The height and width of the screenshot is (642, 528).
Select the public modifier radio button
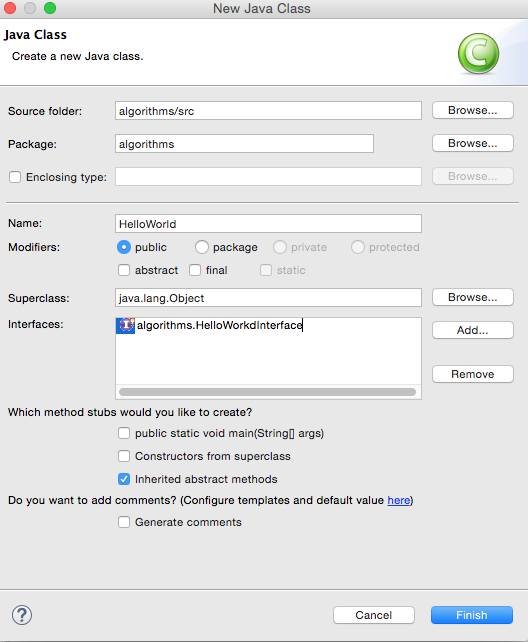(124, 247)
